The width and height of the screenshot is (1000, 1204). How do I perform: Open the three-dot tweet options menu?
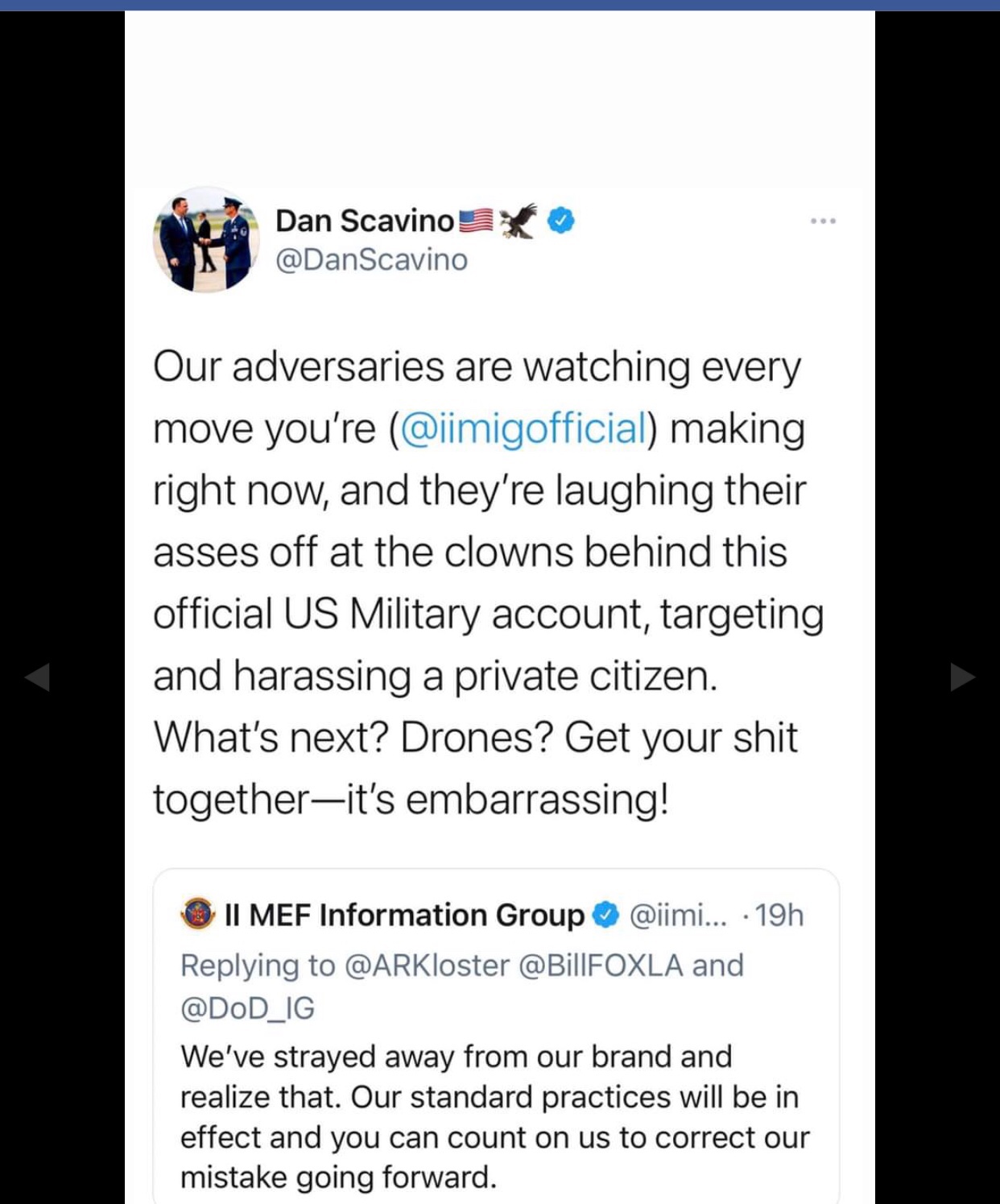pos(823,221)
